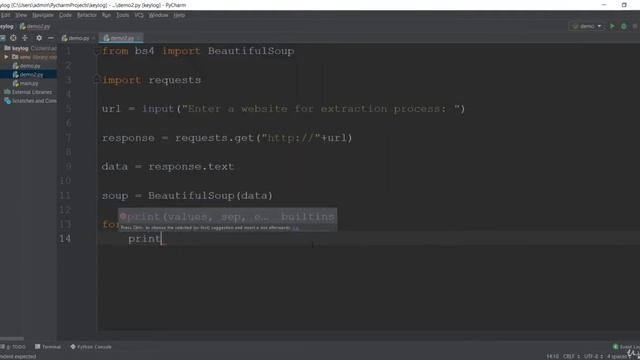The height and width of the screenshot is (360, 640).
Task: Click keylog in the breadcrumb bar
Action: coord(7,27)
